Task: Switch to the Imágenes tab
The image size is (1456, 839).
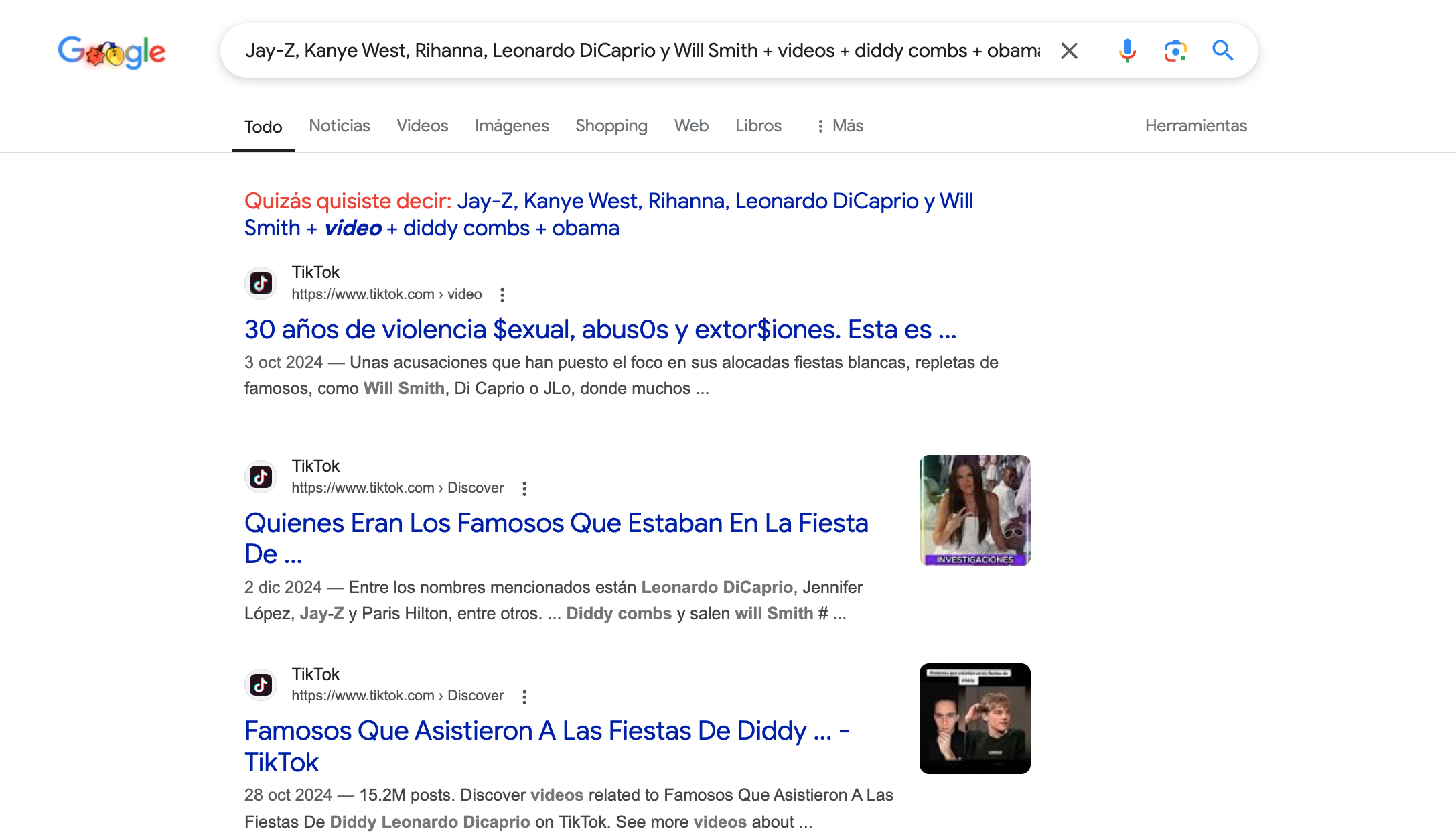Action: point(511,126)
